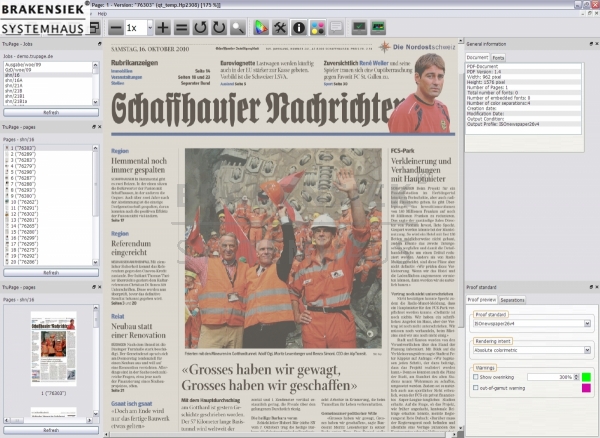Pick the magenta out-of-gamut warning color
The height and width of the screenshot is (438, 600).
pos(586,388)
